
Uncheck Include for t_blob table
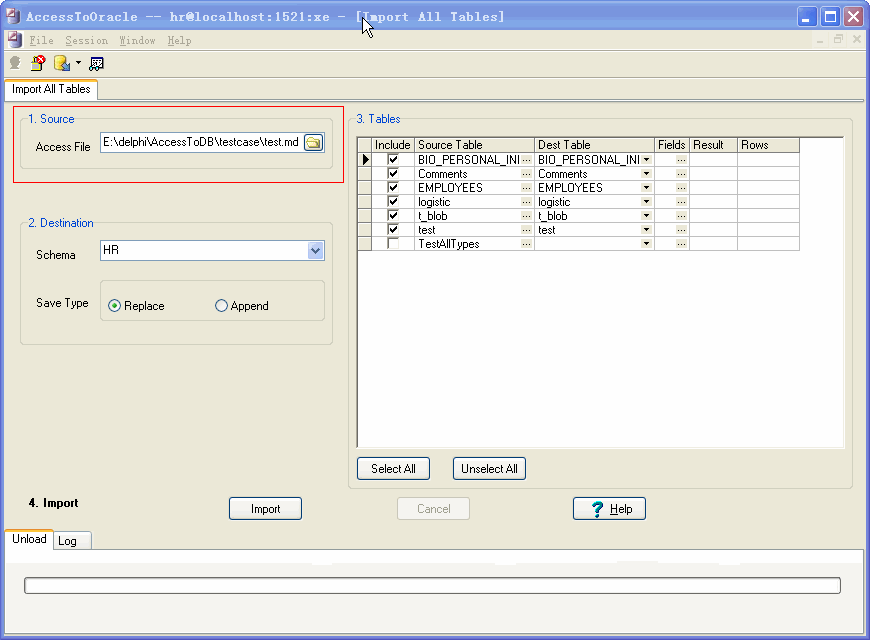tap(393, 215)
